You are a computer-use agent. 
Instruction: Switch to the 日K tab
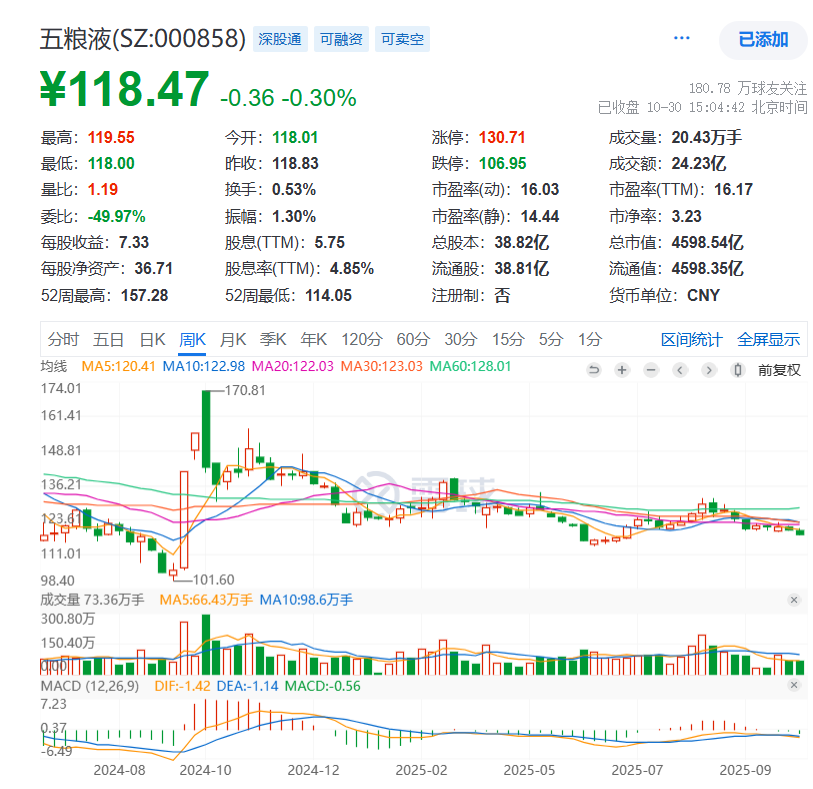tap(152, 339)
